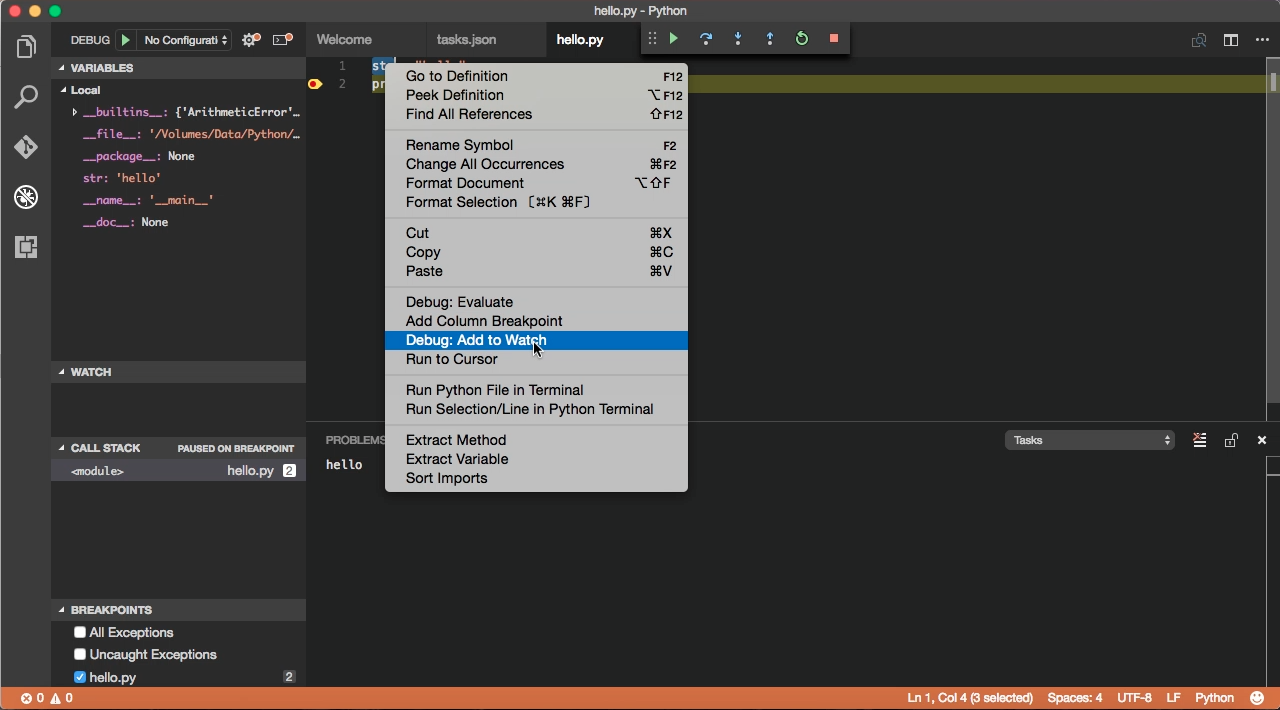1280x710 pixels.
Task: Open launch.json with the gear icon
Action: [251, 40]
